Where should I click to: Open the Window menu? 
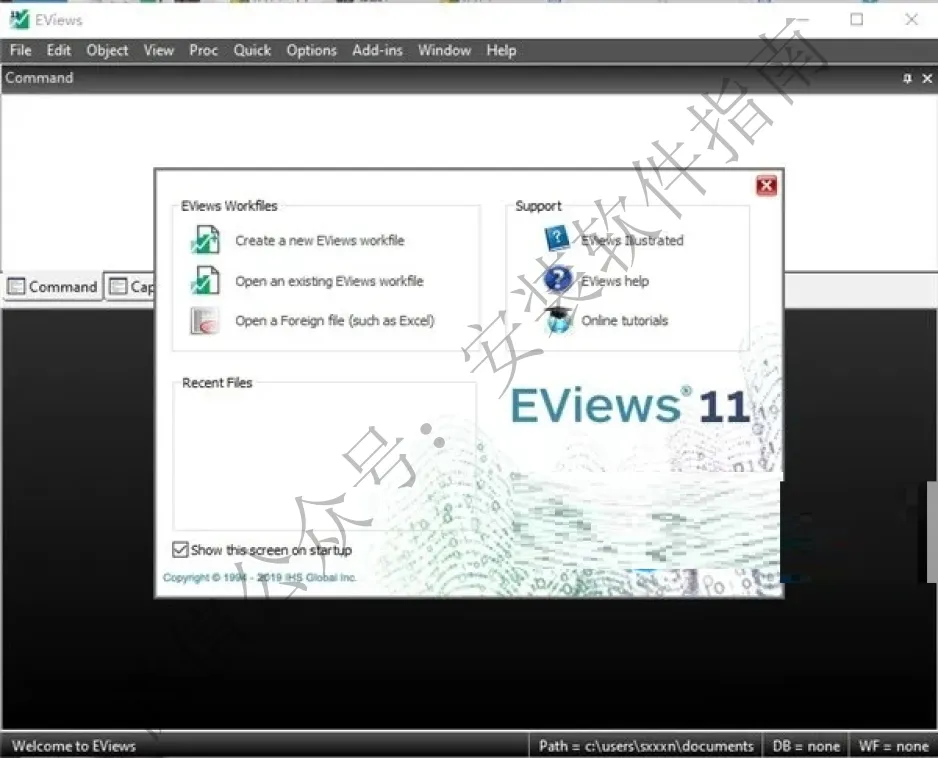[x=444, y=50]
